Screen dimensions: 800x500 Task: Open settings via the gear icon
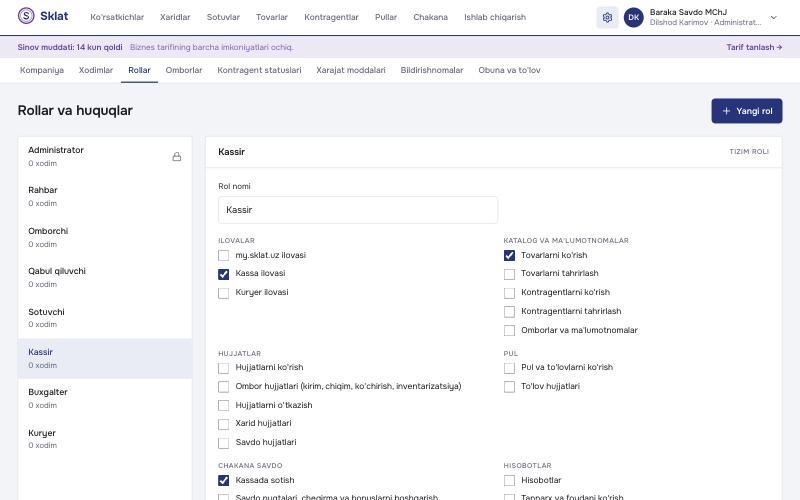[607, 17]
